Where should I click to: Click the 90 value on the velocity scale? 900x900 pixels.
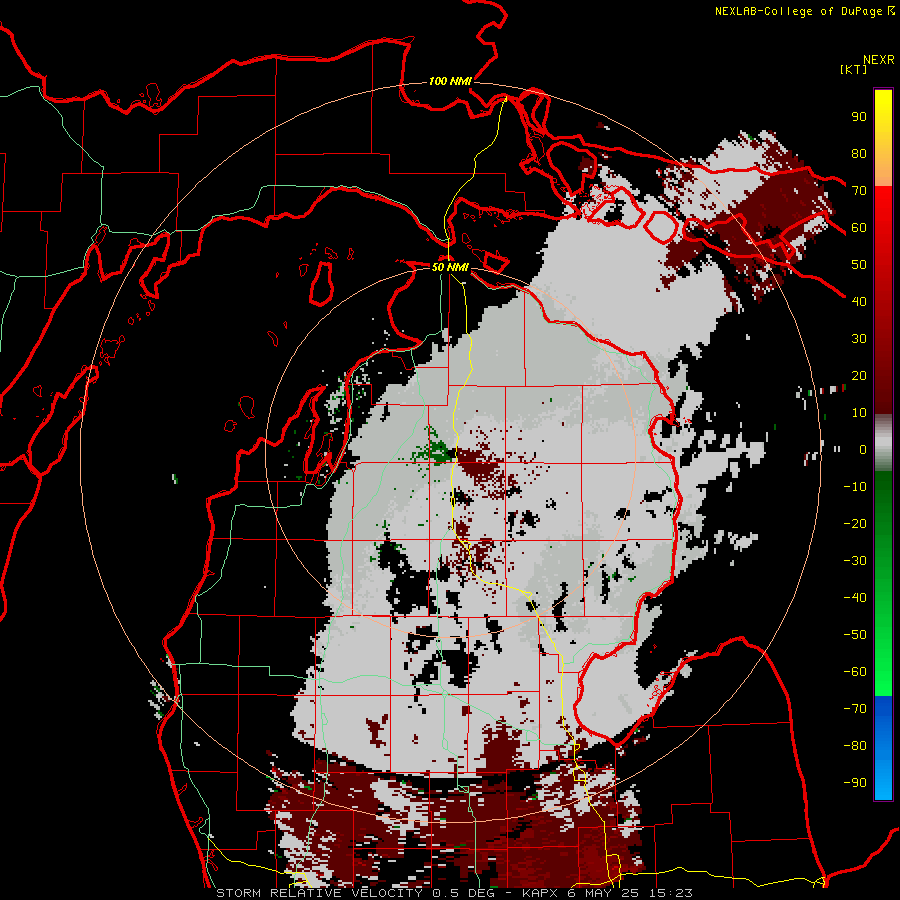859,117
